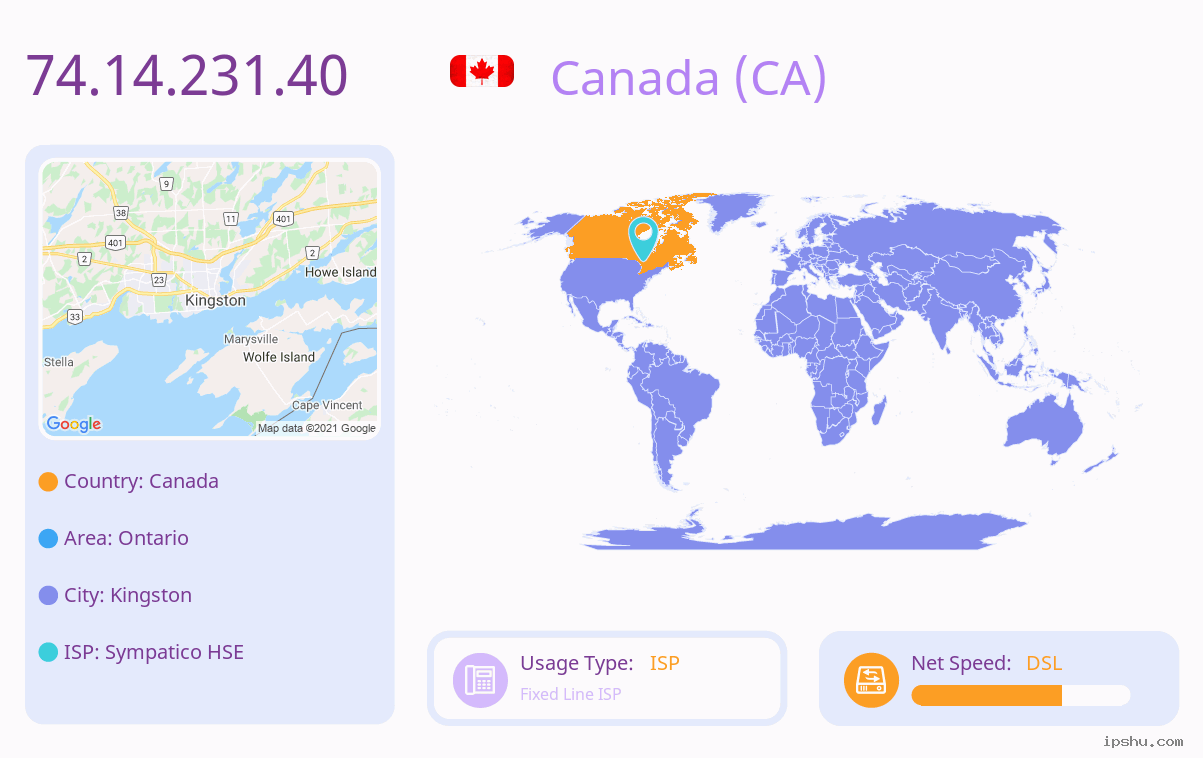Click the blue dot beside Area: Ontario
Image resolution: width=1203 pixels, height=758 pixels.
48,539
